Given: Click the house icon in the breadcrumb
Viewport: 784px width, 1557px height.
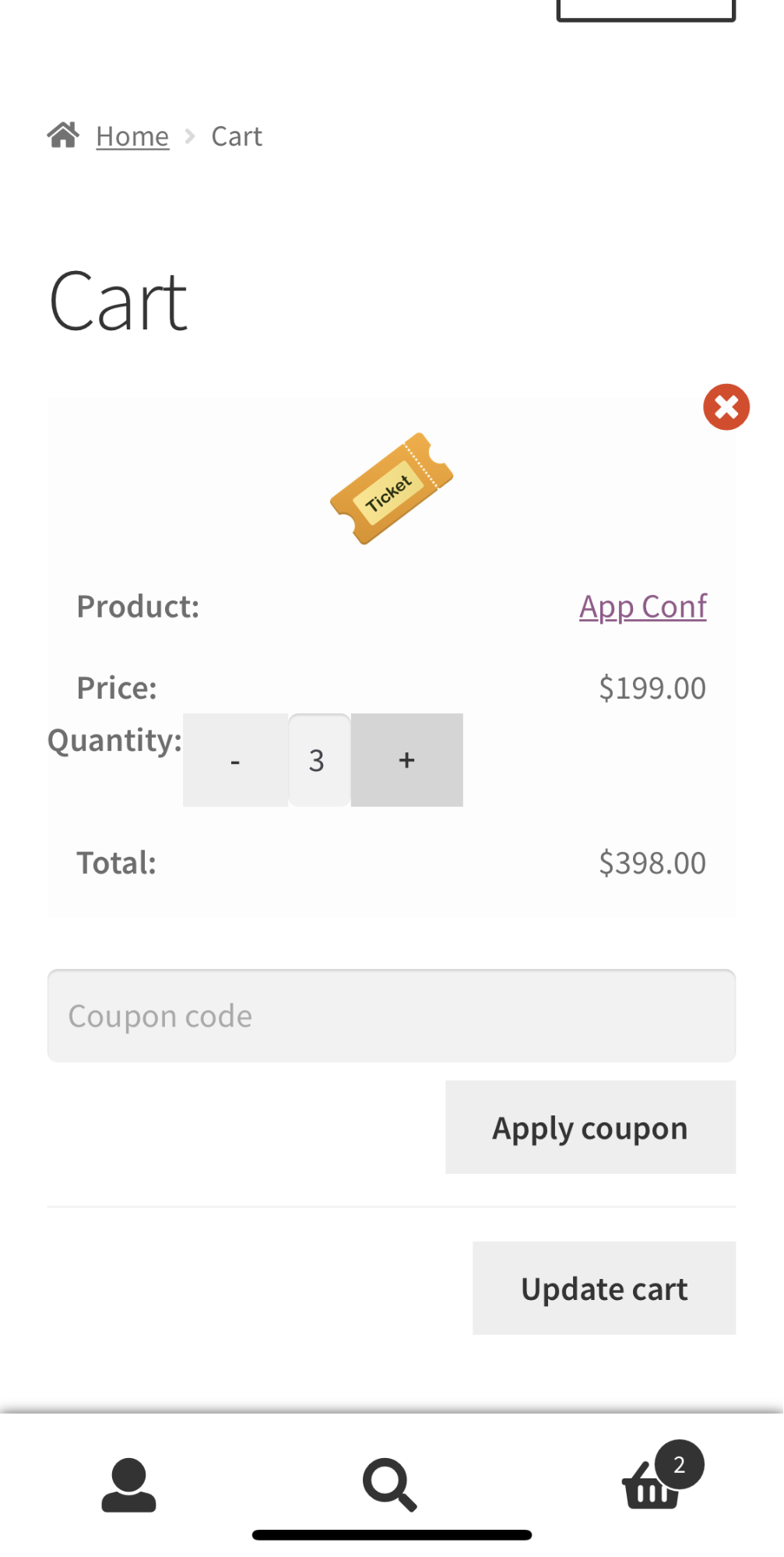Looking at the screenshot, I should pyautogui.click(x=63, y=136).
